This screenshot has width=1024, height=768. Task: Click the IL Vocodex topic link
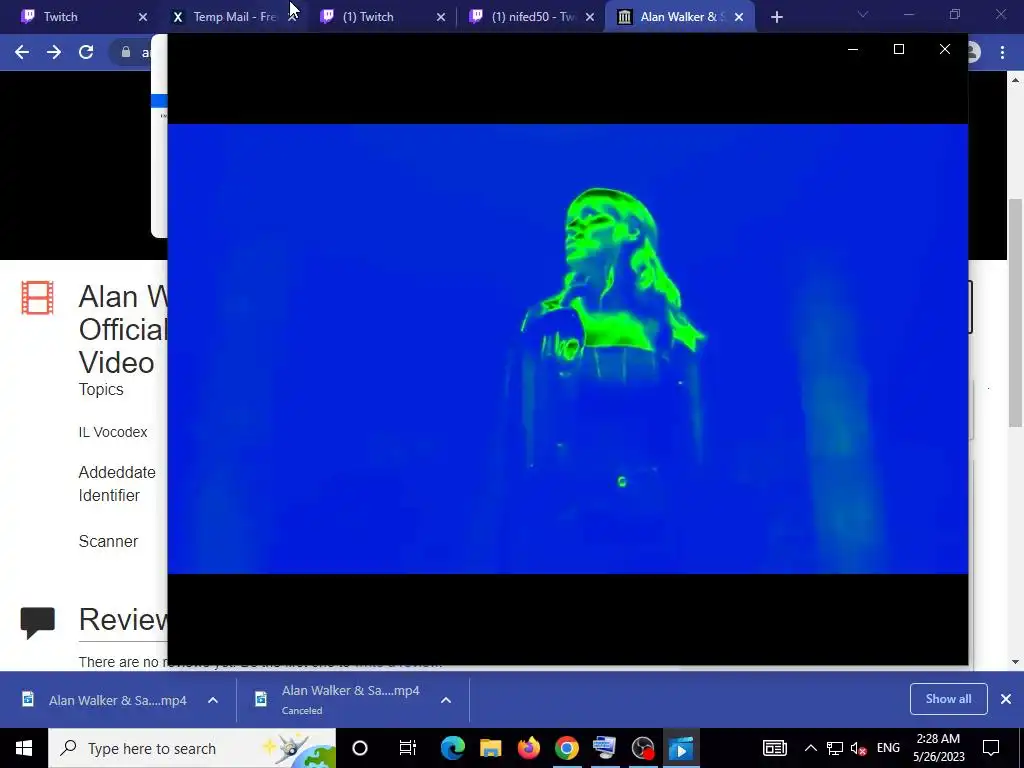pyautogui.click(x=113, y=432)
